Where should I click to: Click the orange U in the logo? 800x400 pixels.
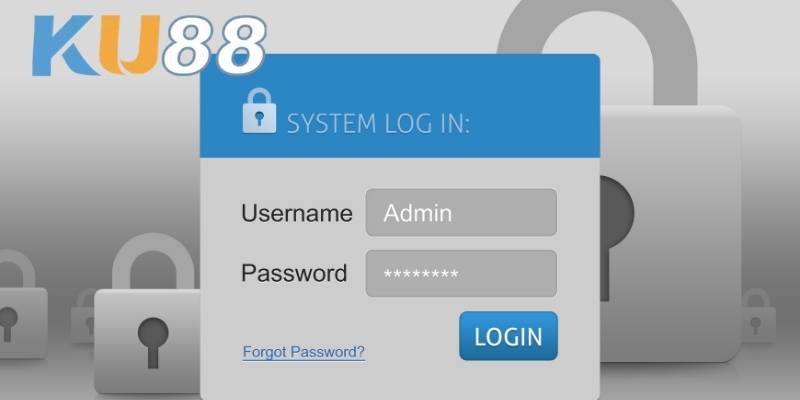130,45
